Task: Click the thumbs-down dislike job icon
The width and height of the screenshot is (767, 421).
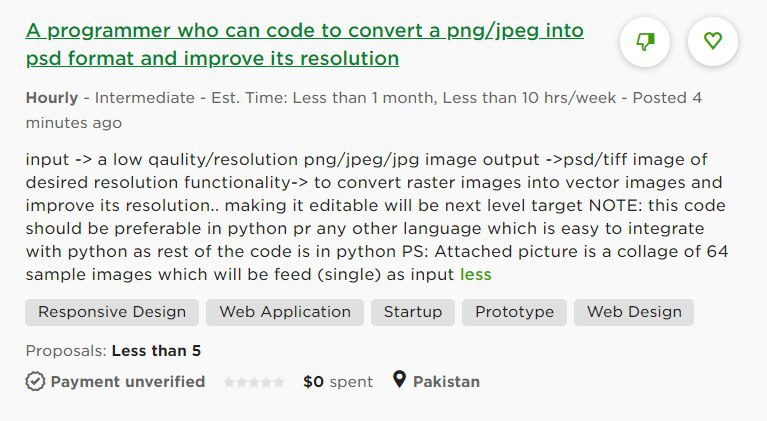Action: (645, 42)
